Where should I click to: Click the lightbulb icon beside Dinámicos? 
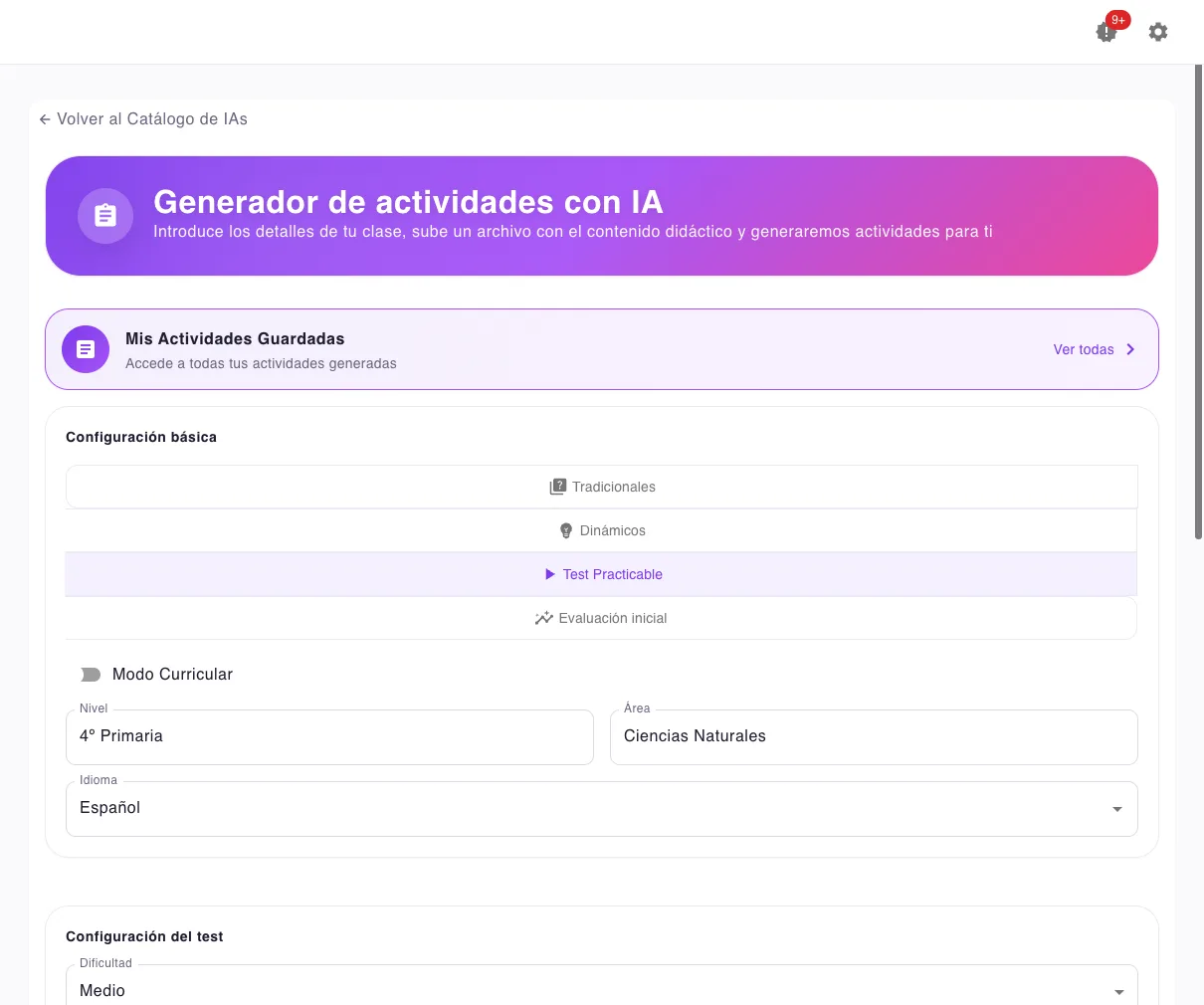[x=566, y=530]
